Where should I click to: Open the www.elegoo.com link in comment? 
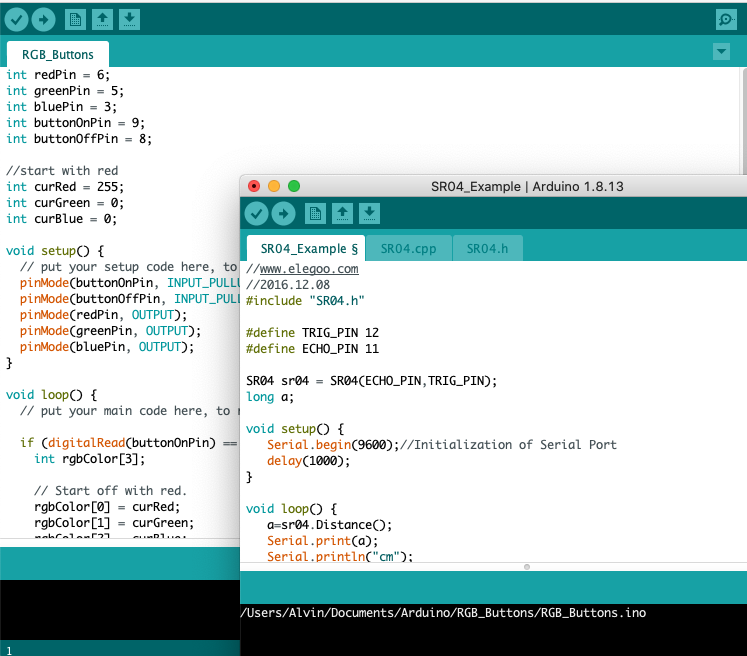(x=309, y=269)
